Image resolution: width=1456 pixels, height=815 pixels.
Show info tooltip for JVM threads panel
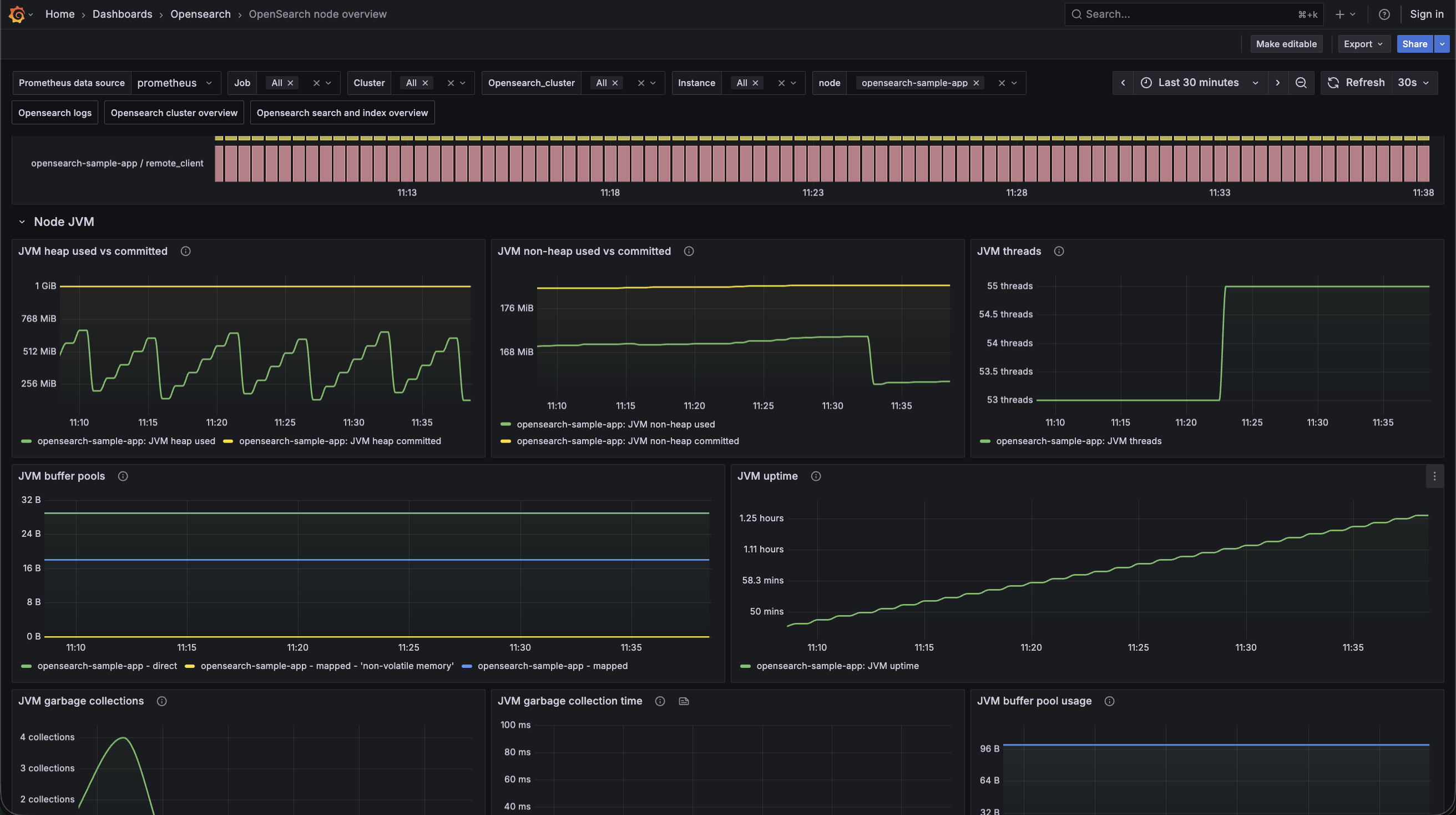pyautogui.click(x=1059, y=251)
